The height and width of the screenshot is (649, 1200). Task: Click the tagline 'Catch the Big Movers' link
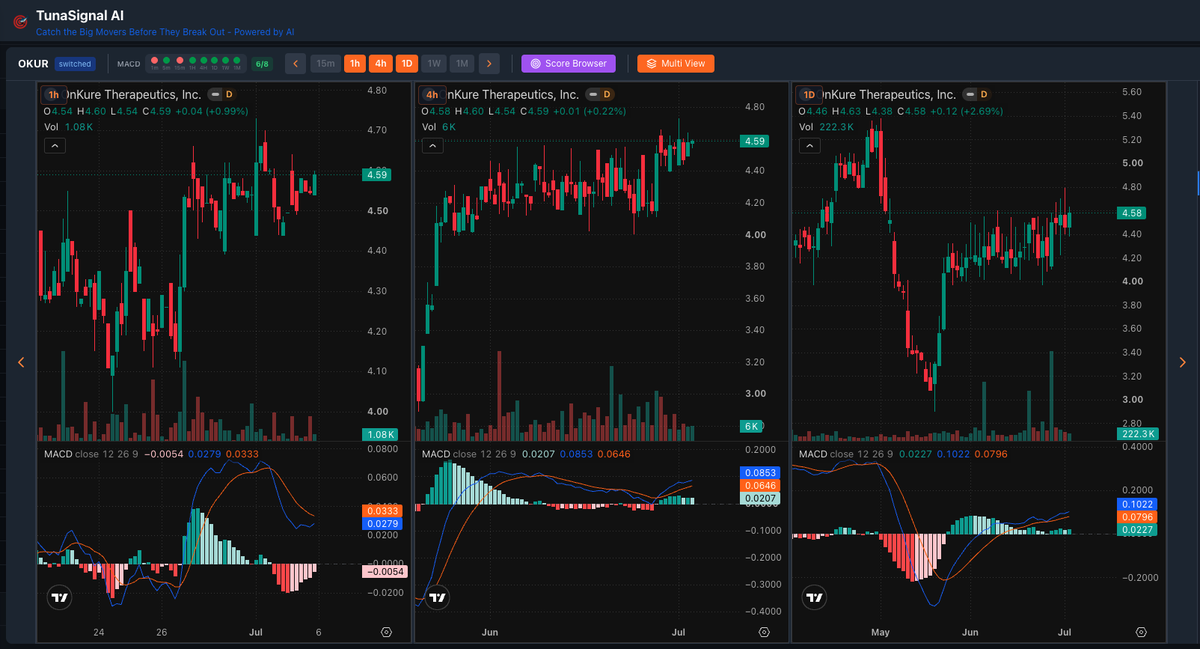(164, 31)
